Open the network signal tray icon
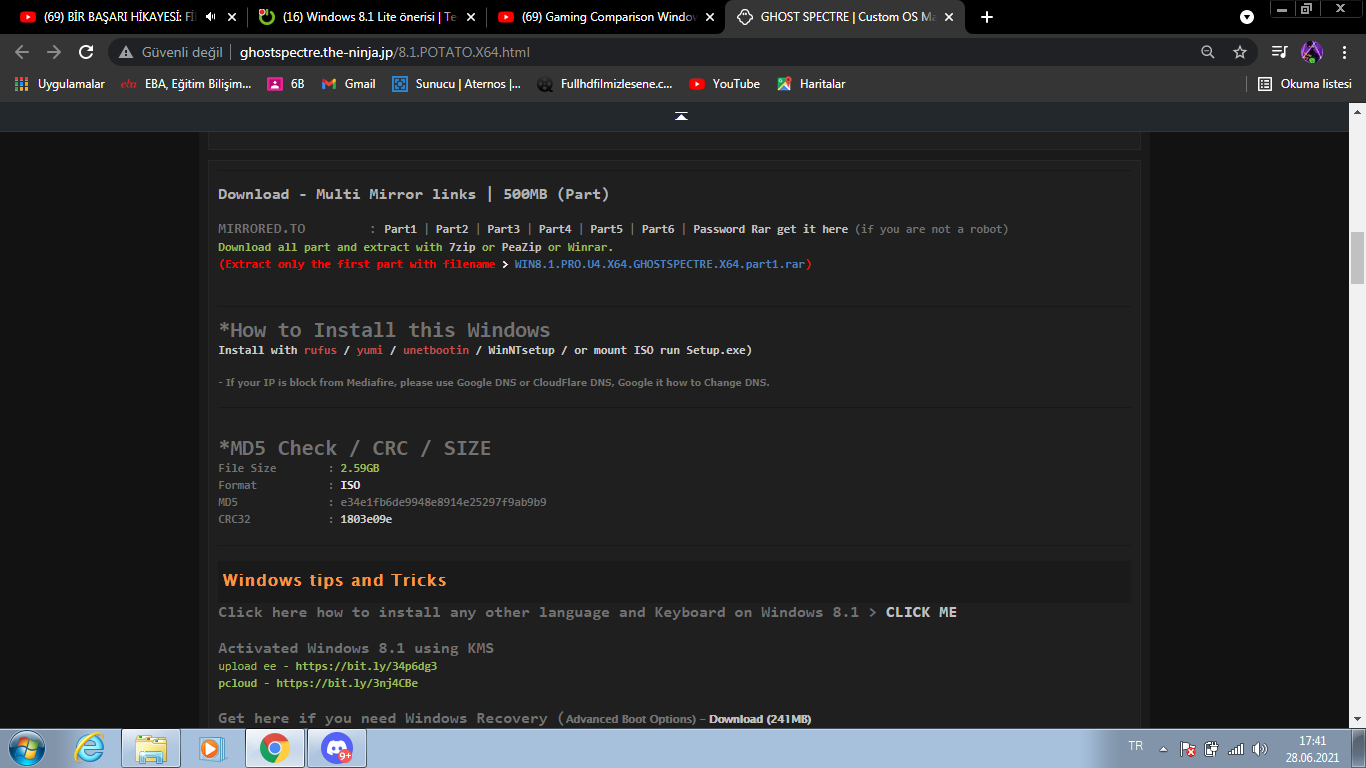Image resolution: width=1366 pixels, height=768 pixels. 1236,748
